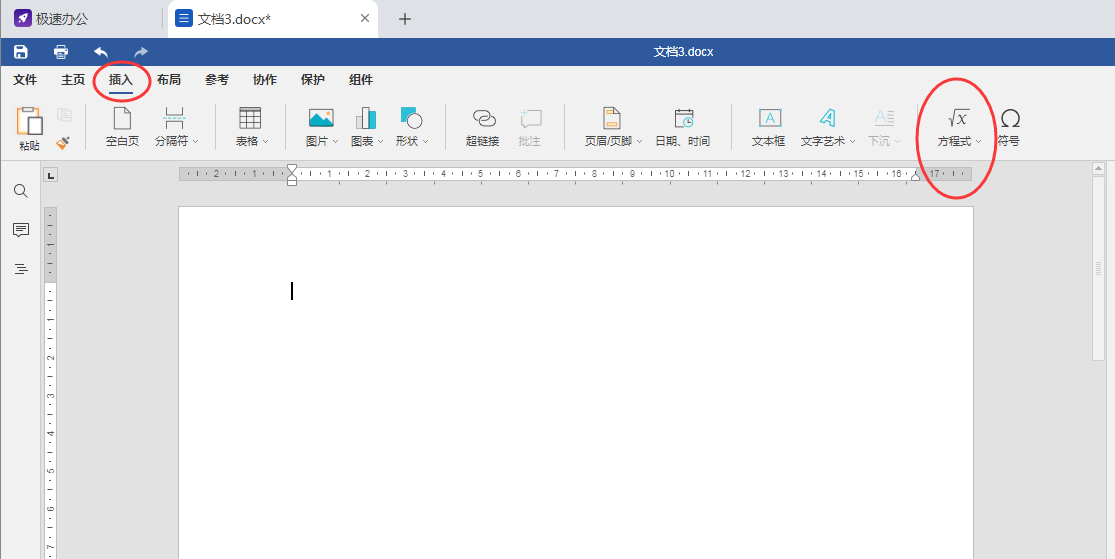The image size is (1115, 559).
Task: Select the 文档3.docx* document tab
Action: (272, 18)
